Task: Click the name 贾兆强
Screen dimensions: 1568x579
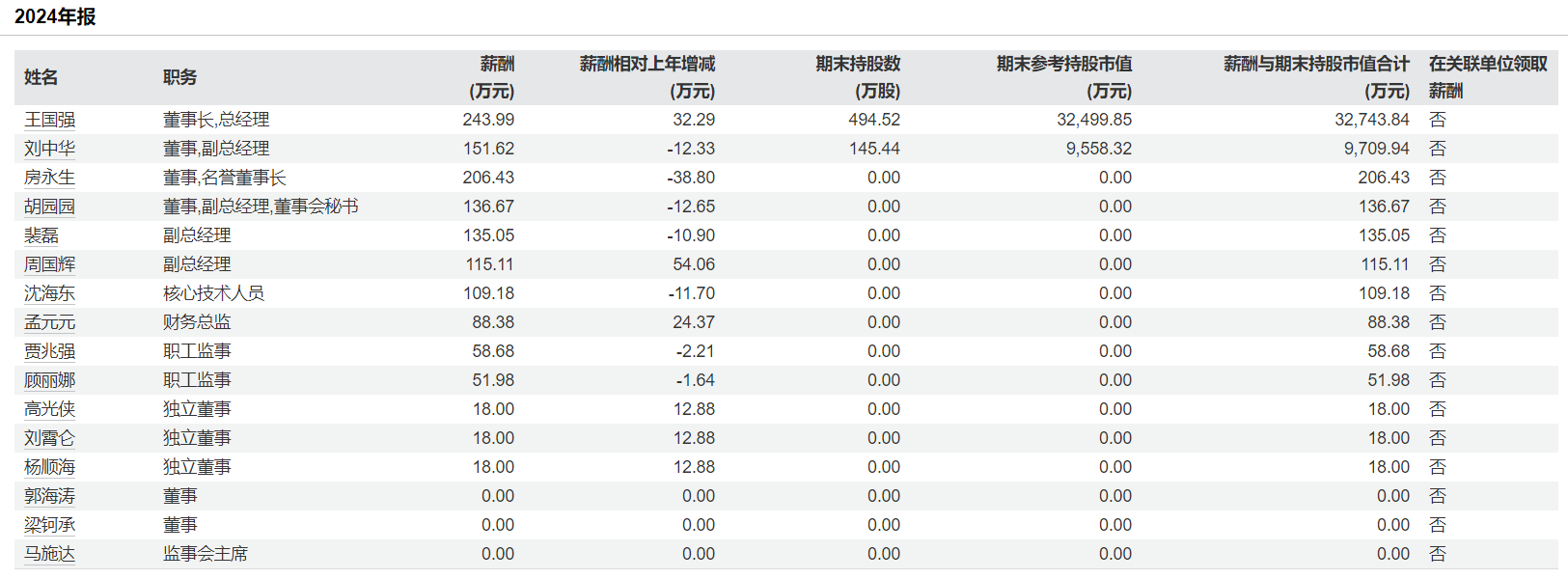Action: (x=49, y=351)
